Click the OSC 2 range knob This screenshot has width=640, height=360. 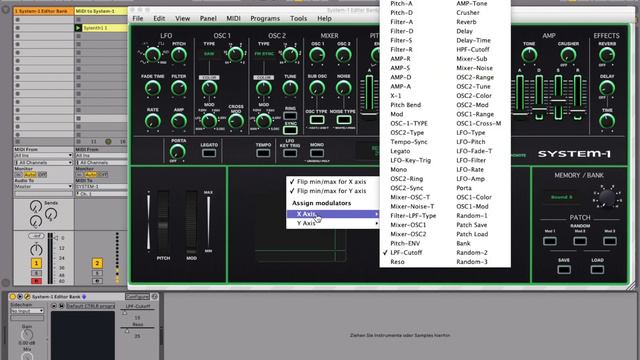pyautogui.click(x=290, y=55)
